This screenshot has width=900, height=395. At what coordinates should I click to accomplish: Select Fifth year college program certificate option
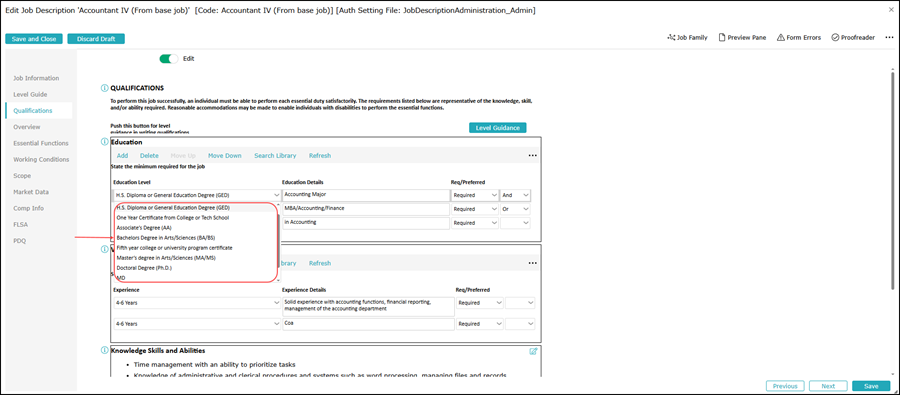[x=195, y=247]
